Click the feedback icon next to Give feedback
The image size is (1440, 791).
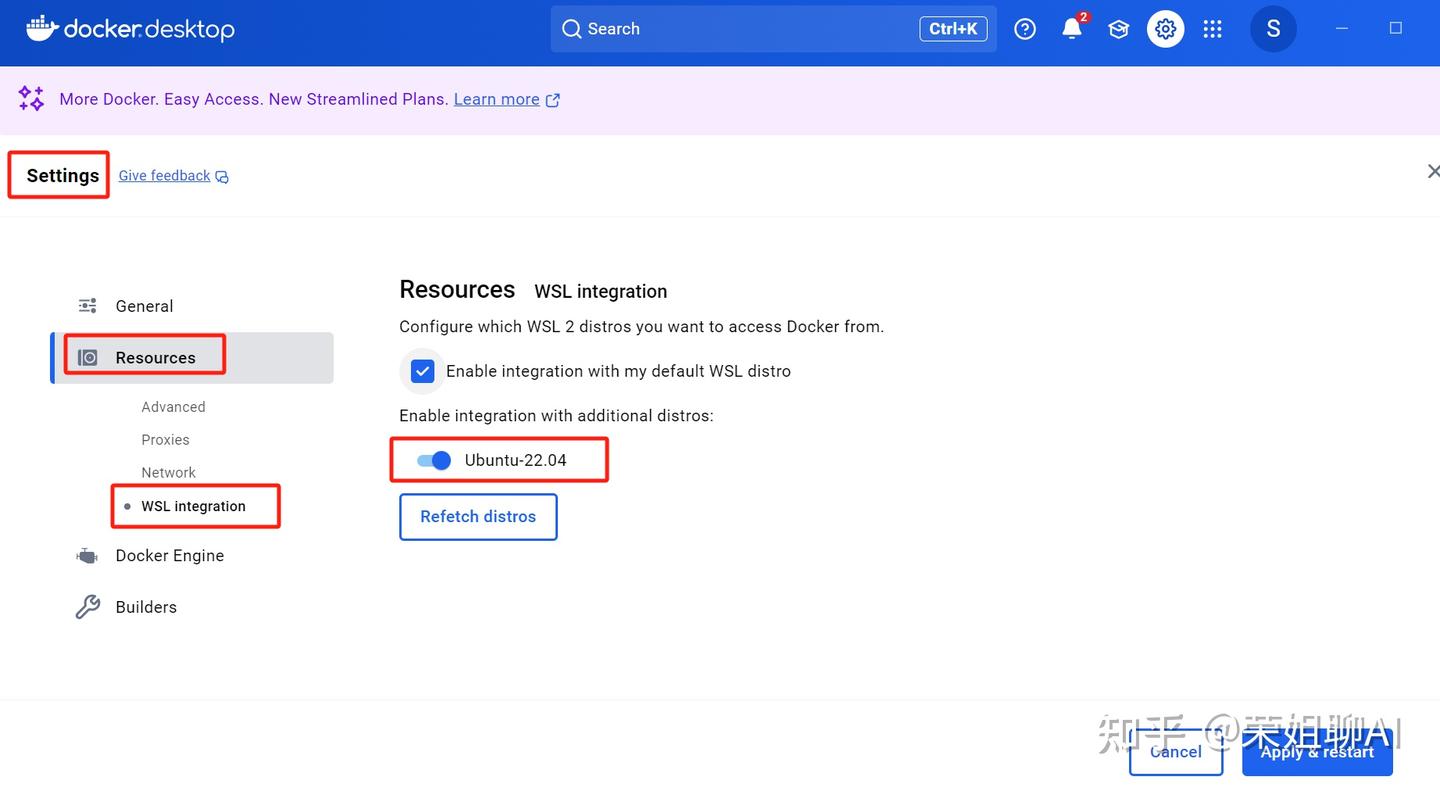(x=222, y=177)
